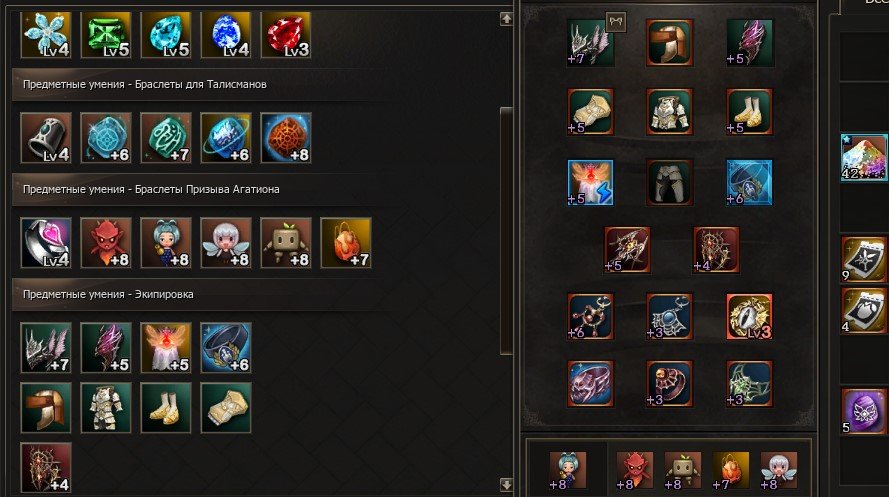Click the +6 belt in Экипировка skills row
The width and height of the screenshot is (889, 497).
(226, 348)
